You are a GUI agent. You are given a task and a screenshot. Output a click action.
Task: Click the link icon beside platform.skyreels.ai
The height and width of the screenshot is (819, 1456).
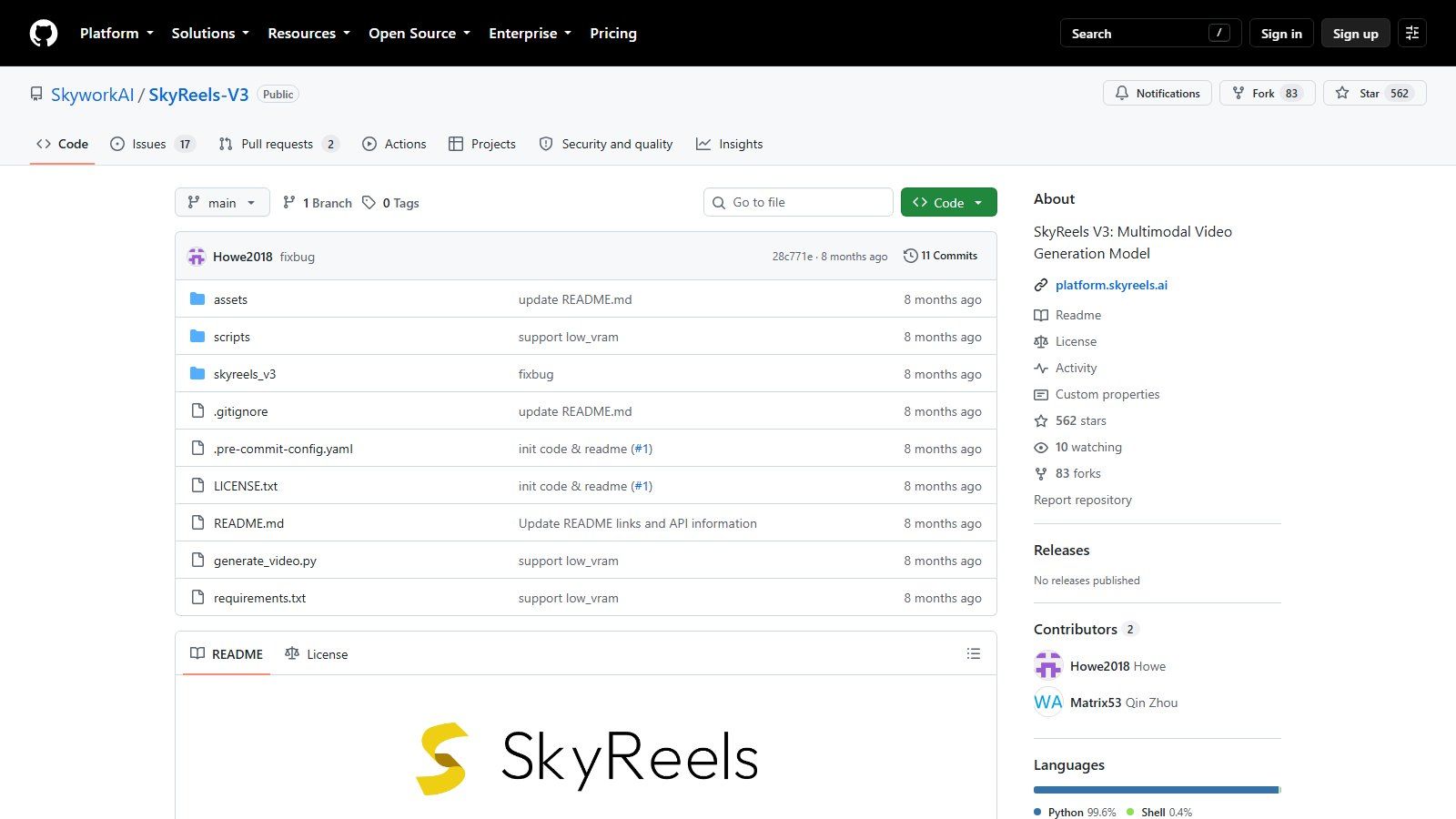pyautogui.click(x=1041, y=285)
